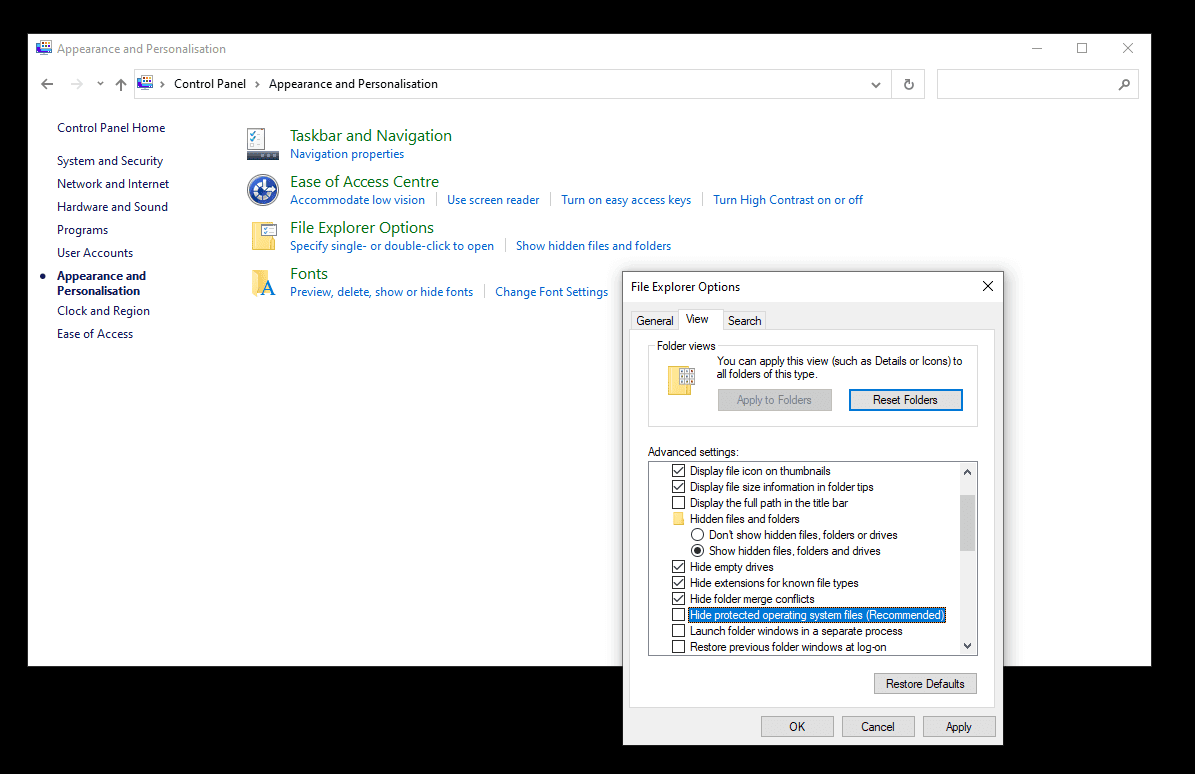Switch to the General tab
The height and width of the screenshot is (774, 1195).
pyautogui.click(x=655, y=320)
